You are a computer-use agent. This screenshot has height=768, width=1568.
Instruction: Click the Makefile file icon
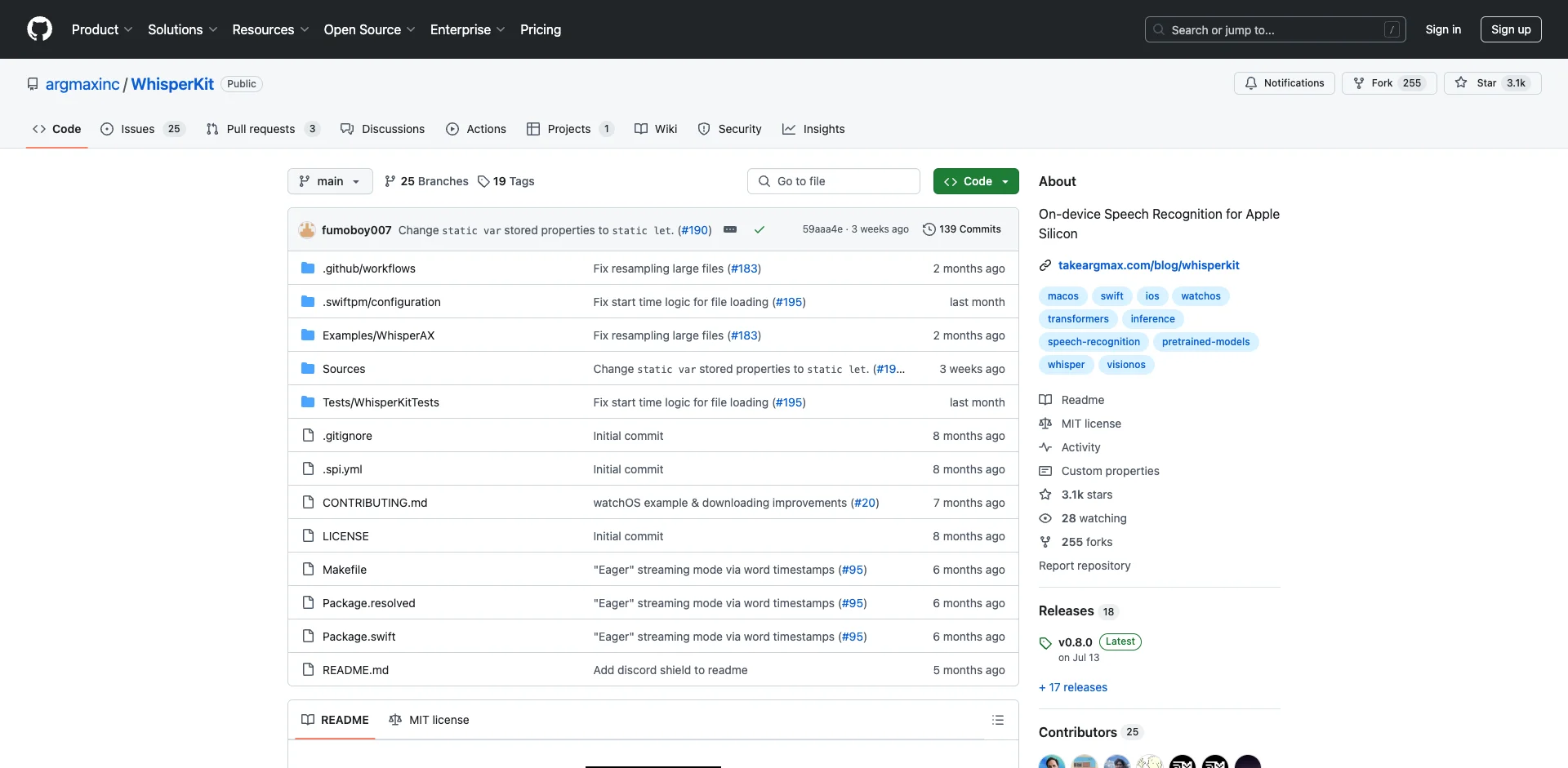(308, 570)
